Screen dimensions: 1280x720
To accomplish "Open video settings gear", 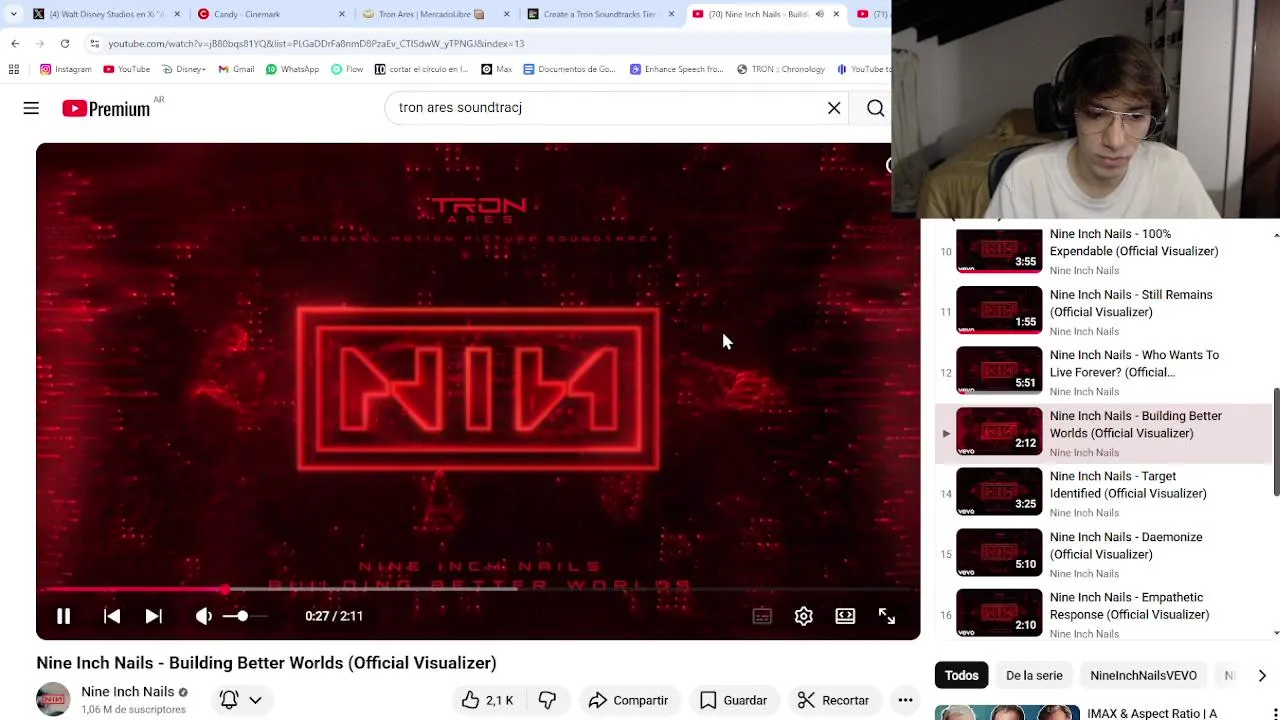I will coord(803,616).
